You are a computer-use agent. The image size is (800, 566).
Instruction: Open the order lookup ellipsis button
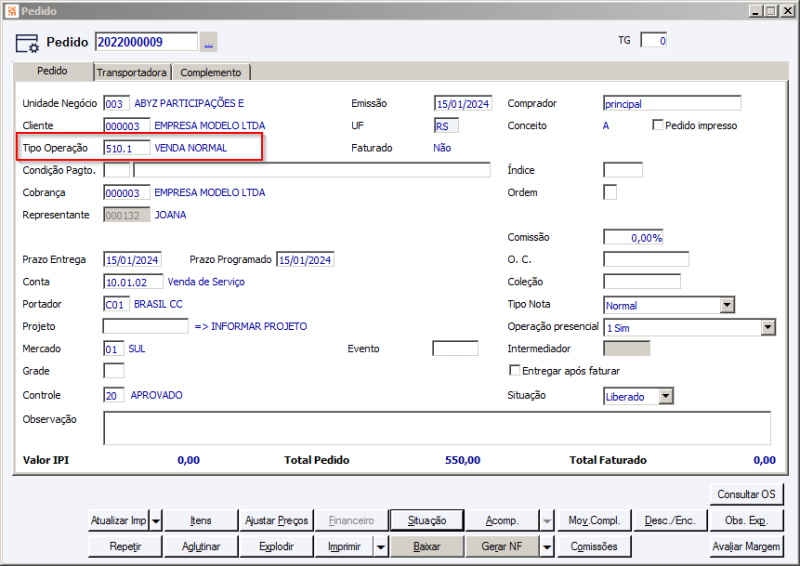(208, 42)
